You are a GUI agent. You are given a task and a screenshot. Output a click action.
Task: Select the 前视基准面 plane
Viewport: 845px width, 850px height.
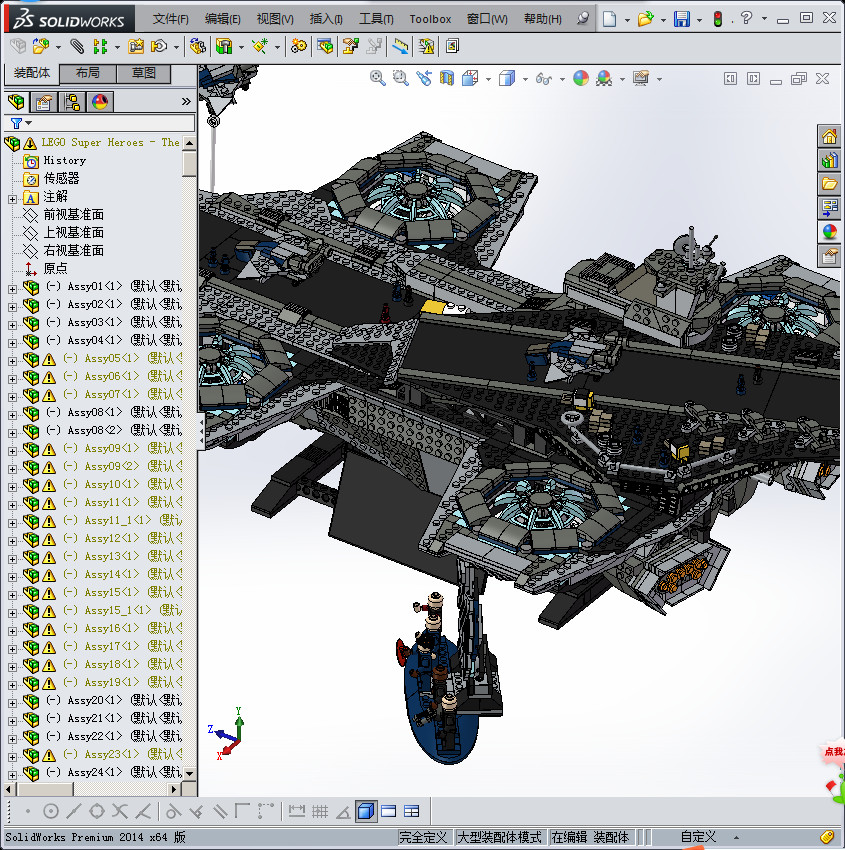coord(73,215)
